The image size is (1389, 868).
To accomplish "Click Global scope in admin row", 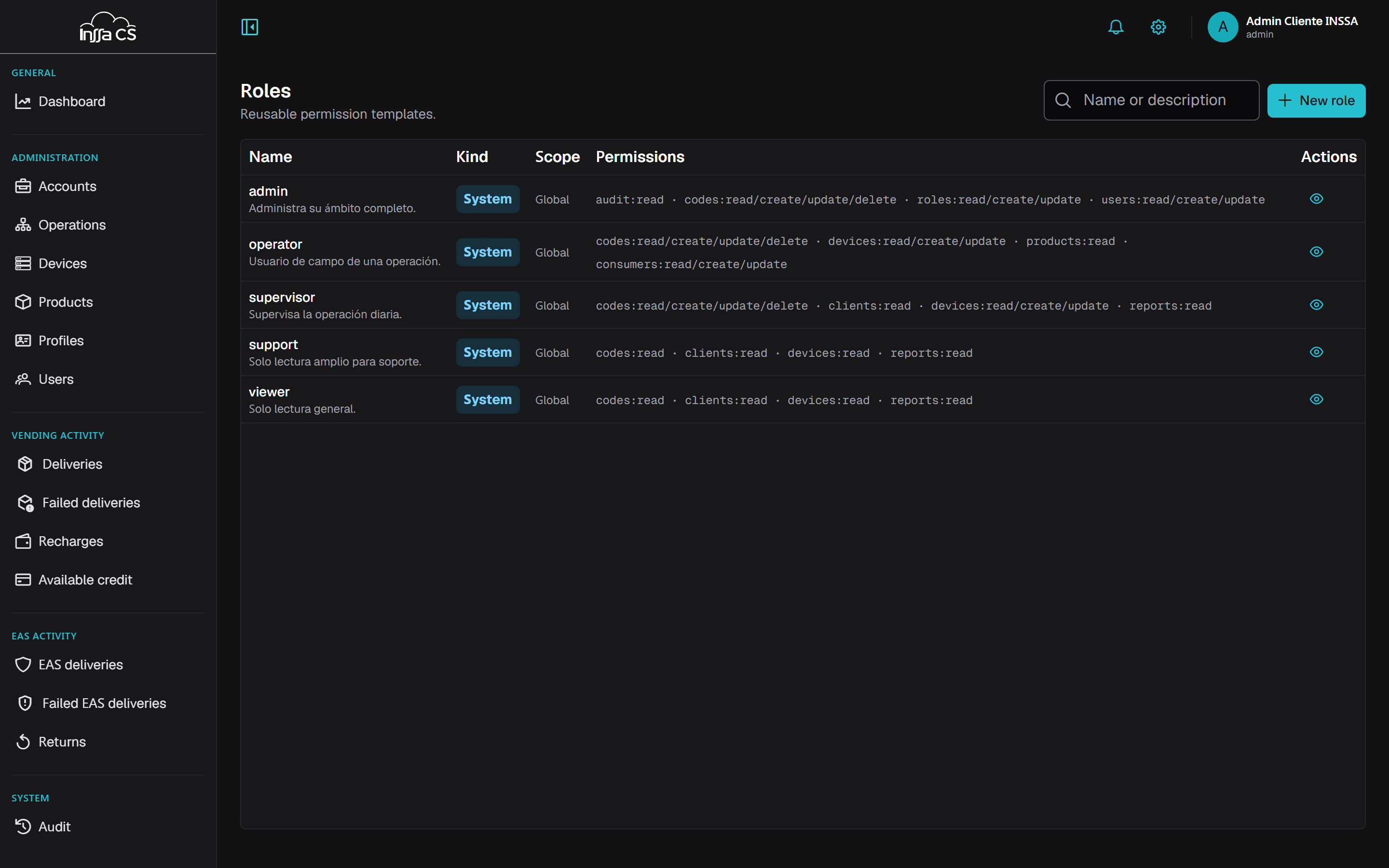I will 552,199.
